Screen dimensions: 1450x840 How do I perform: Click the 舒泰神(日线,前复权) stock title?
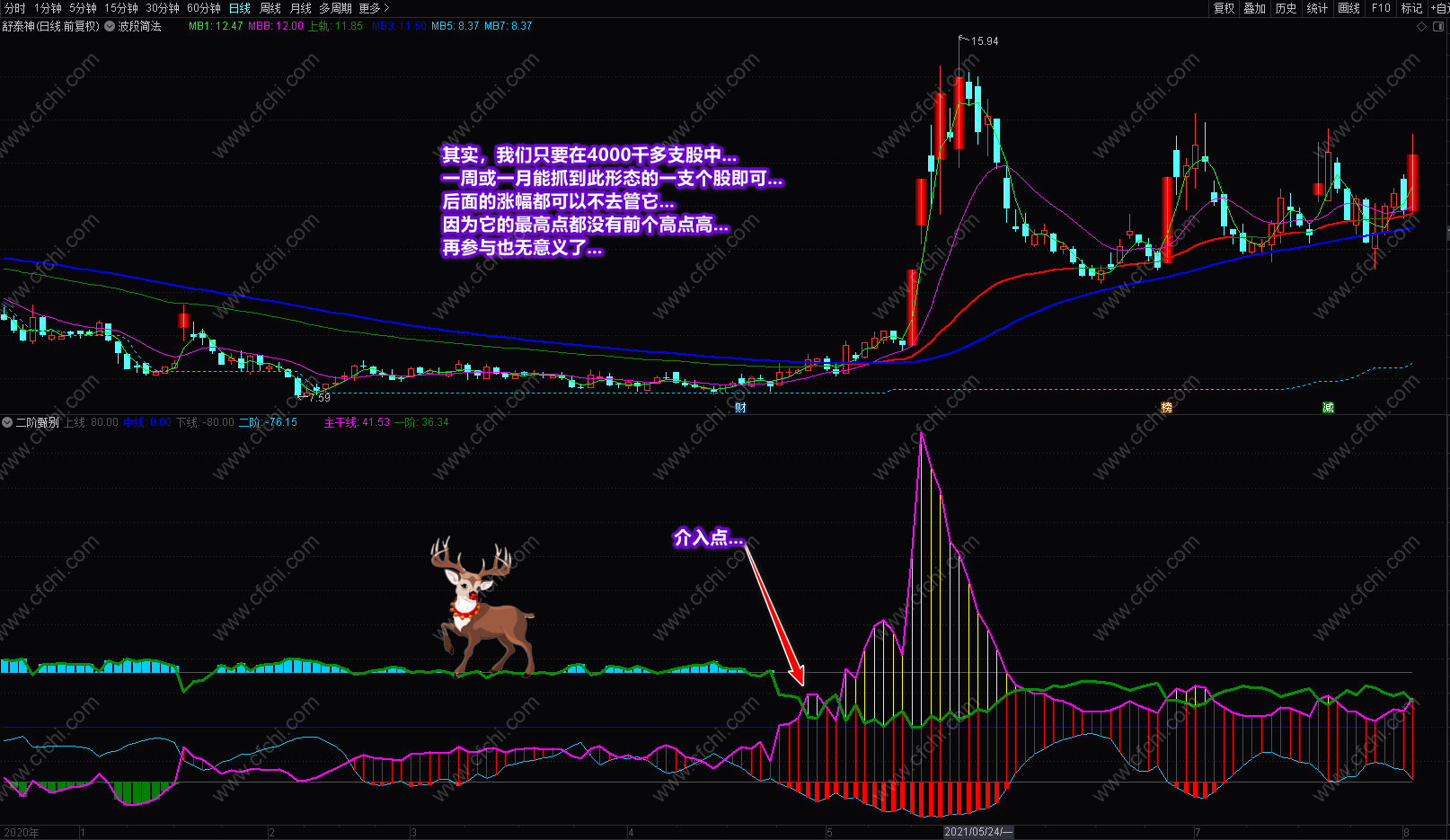point(51,26)
